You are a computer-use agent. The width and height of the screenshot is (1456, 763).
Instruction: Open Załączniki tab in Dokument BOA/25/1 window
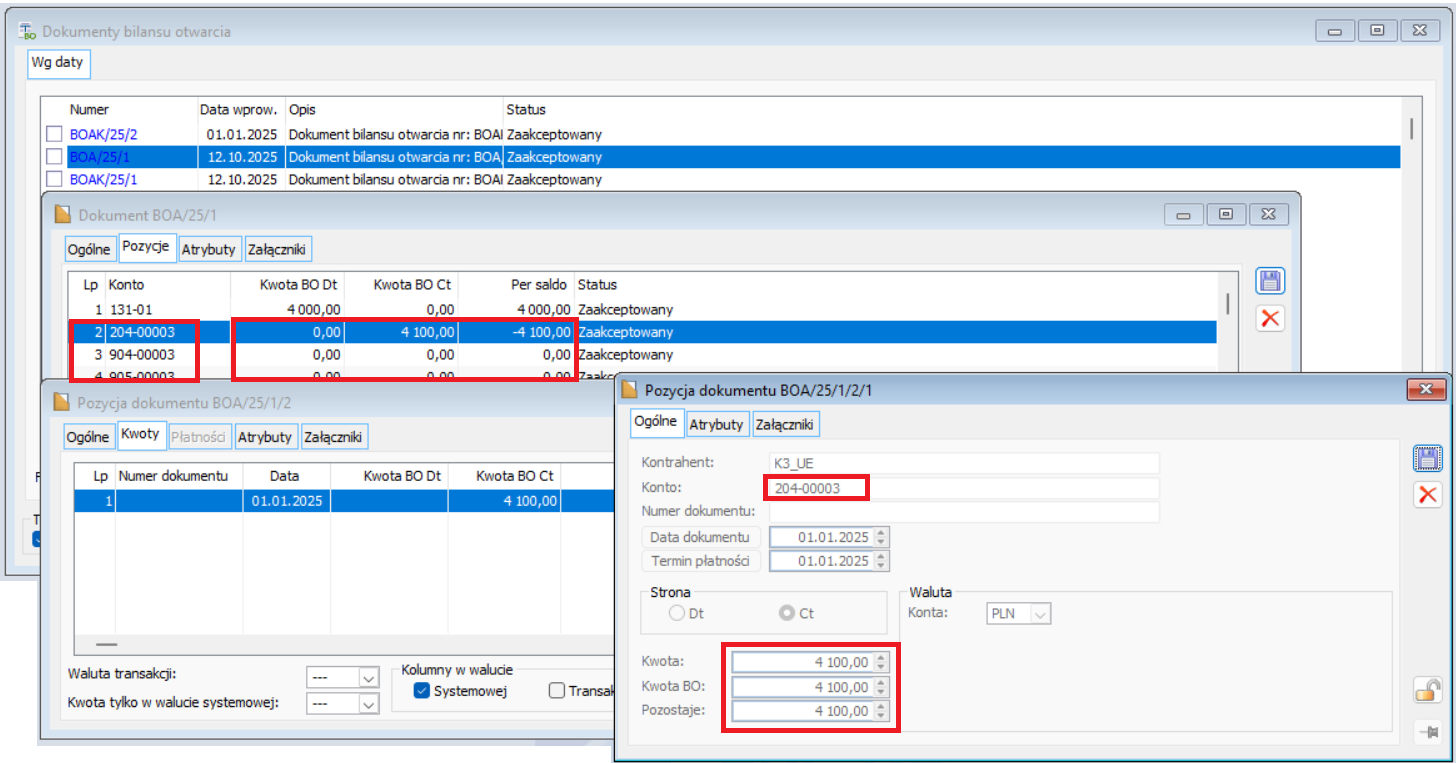(x=280, y=249)
